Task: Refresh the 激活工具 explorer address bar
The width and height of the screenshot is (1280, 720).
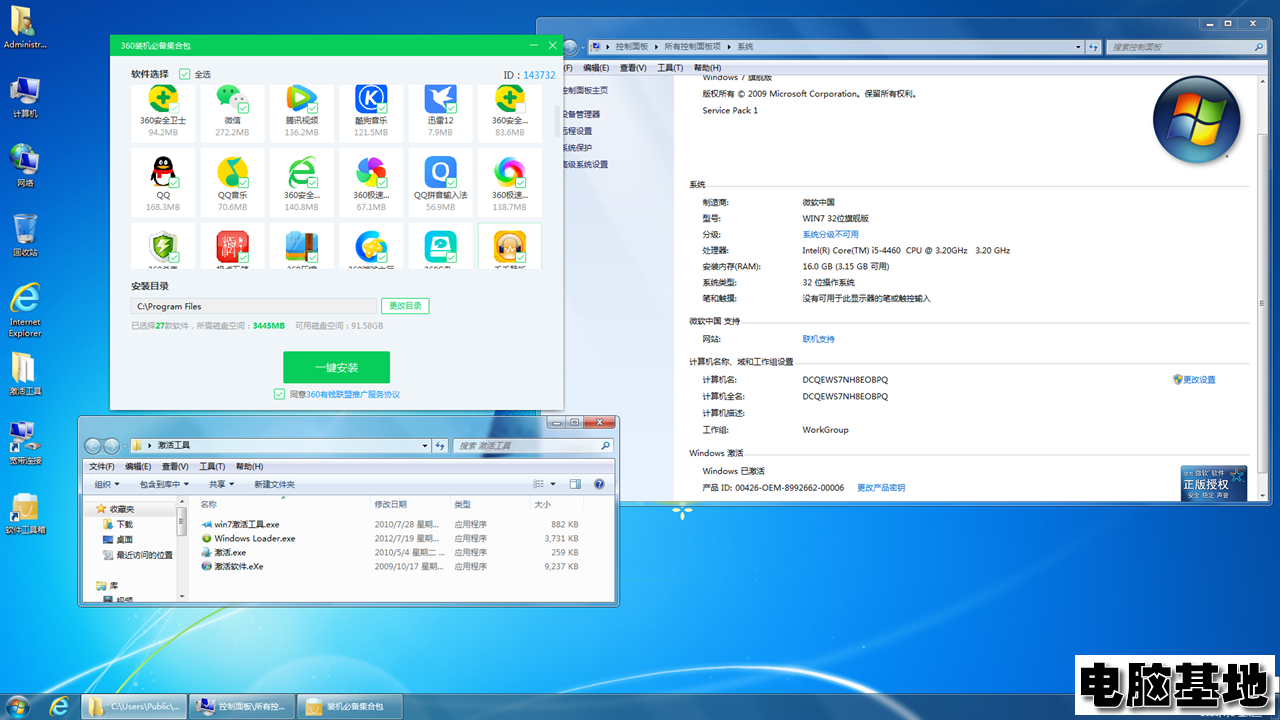Action: tap(440, 446)
